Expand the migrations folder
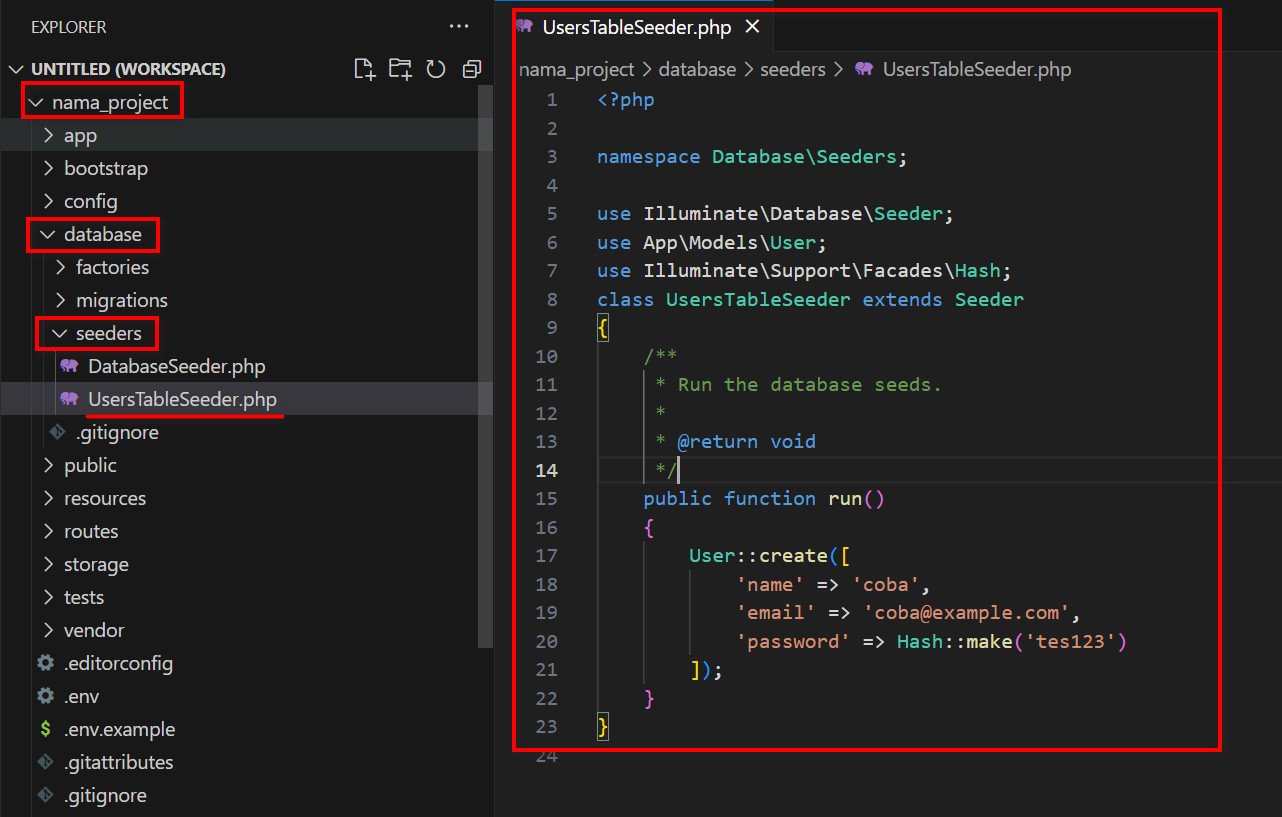 click(61, 300)
